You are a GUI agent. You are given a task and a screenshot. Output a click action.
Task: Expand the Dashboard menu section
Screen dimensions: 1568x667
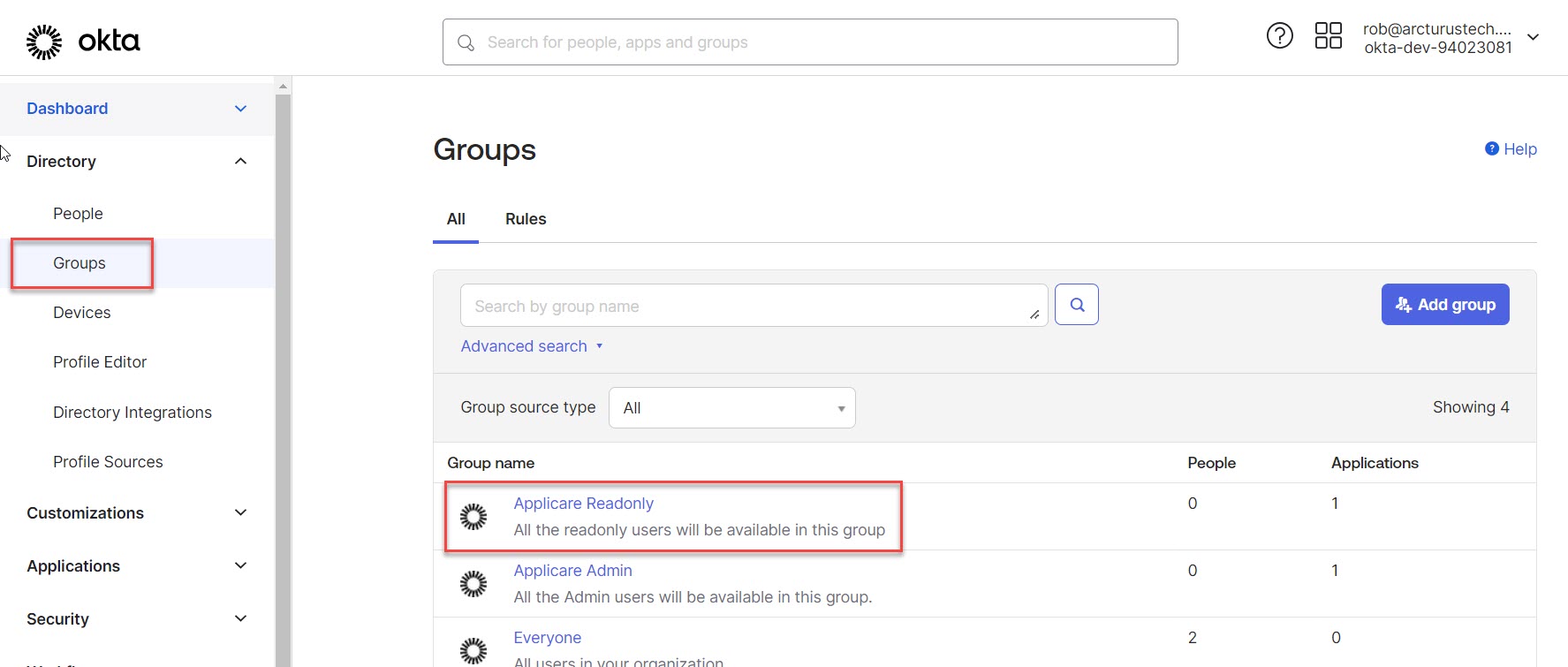[240, 109]
